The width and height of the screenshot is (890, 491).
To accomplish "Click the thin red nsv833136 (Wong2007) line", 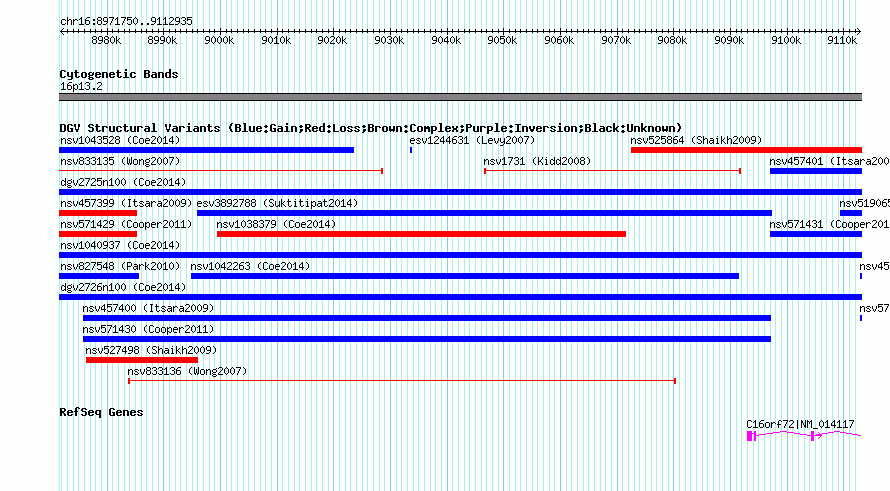I will pos(402,381).
